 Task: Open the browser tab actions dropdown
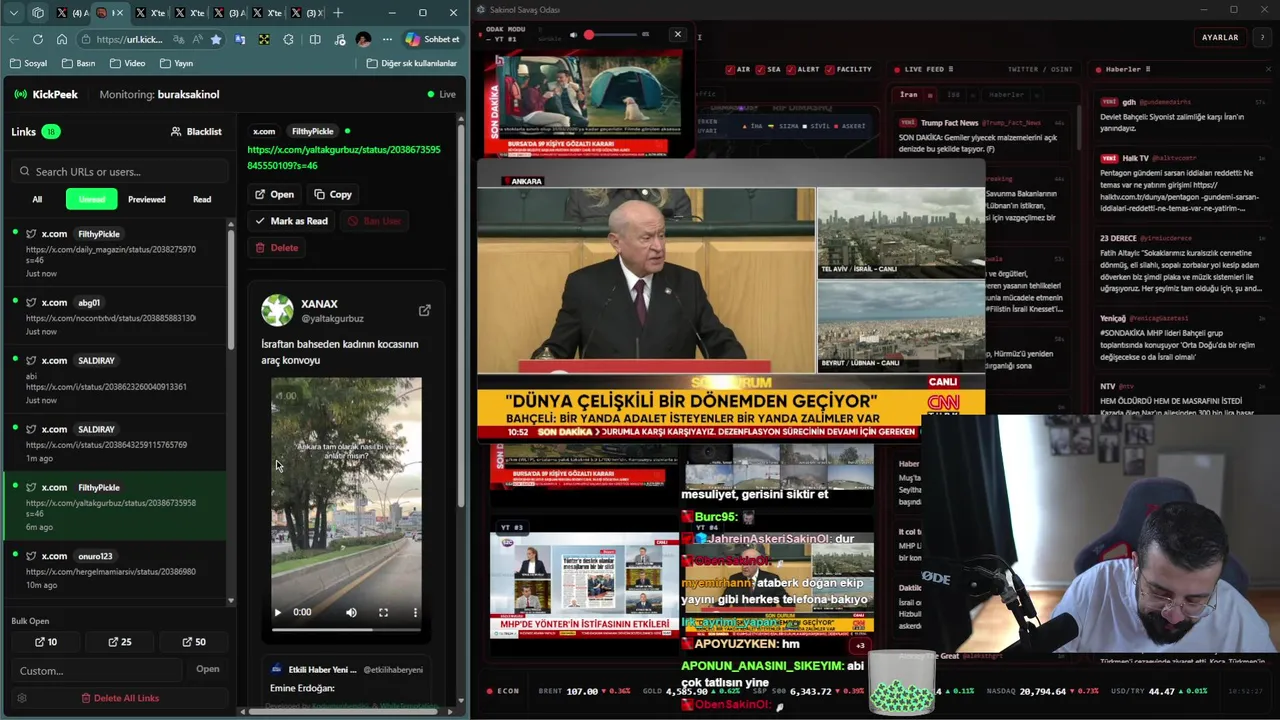14,13
